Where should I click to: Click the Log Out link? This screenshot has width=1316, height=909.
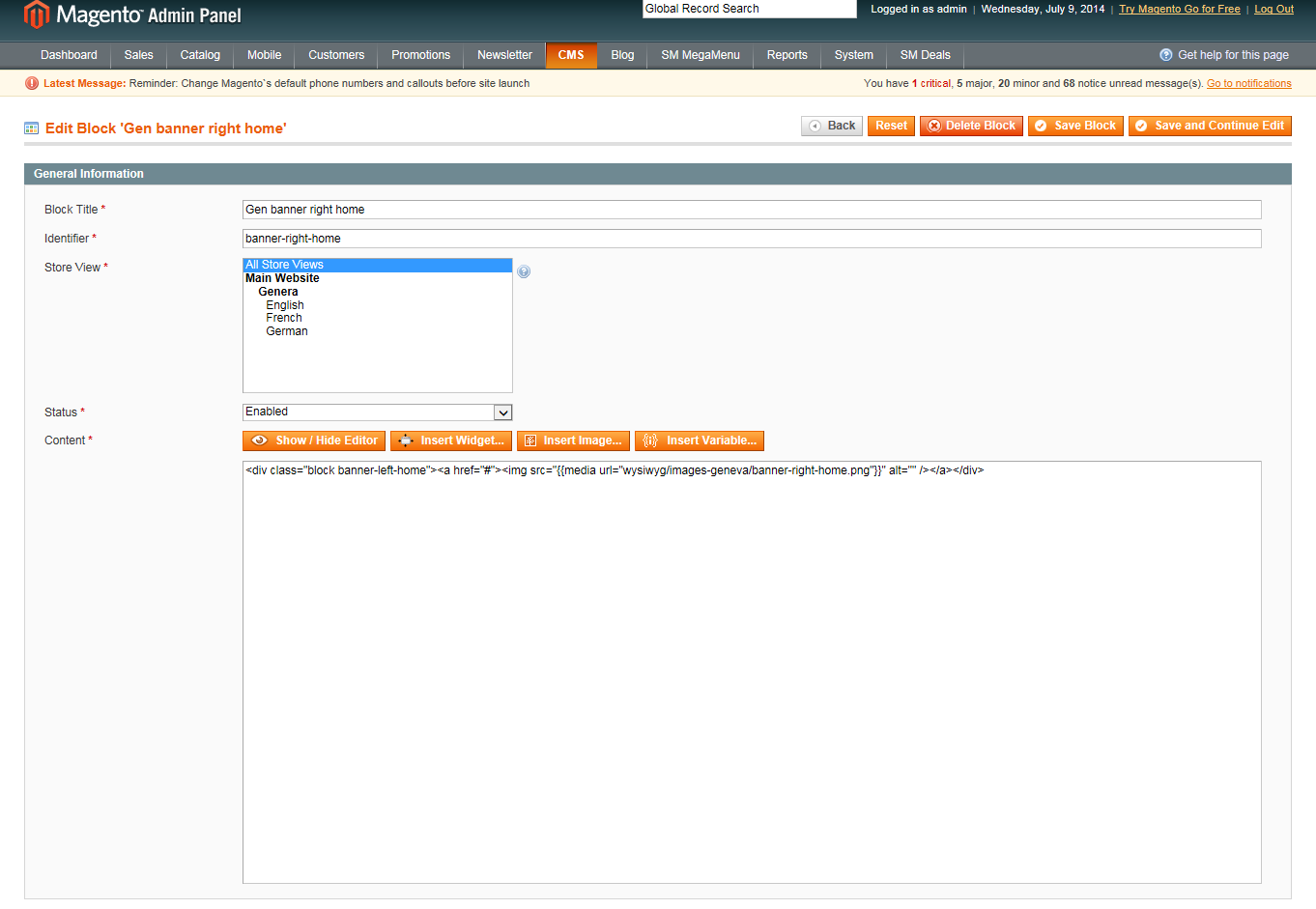point(1273,9)
